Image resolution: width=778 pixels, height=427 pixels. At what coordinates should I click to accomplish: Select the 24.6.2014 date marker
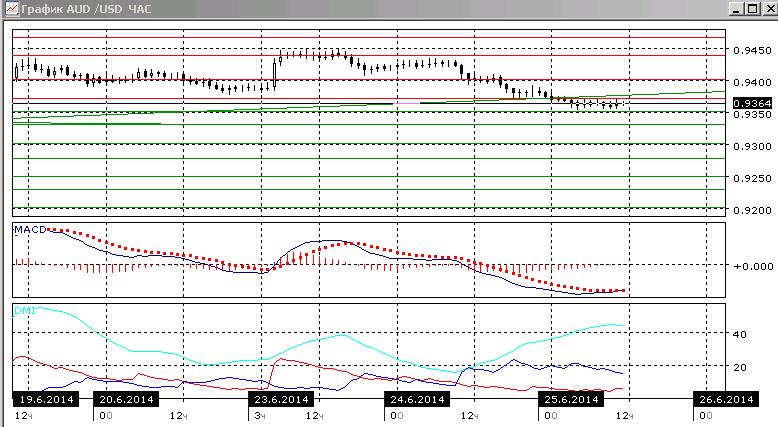coord(417,399)
